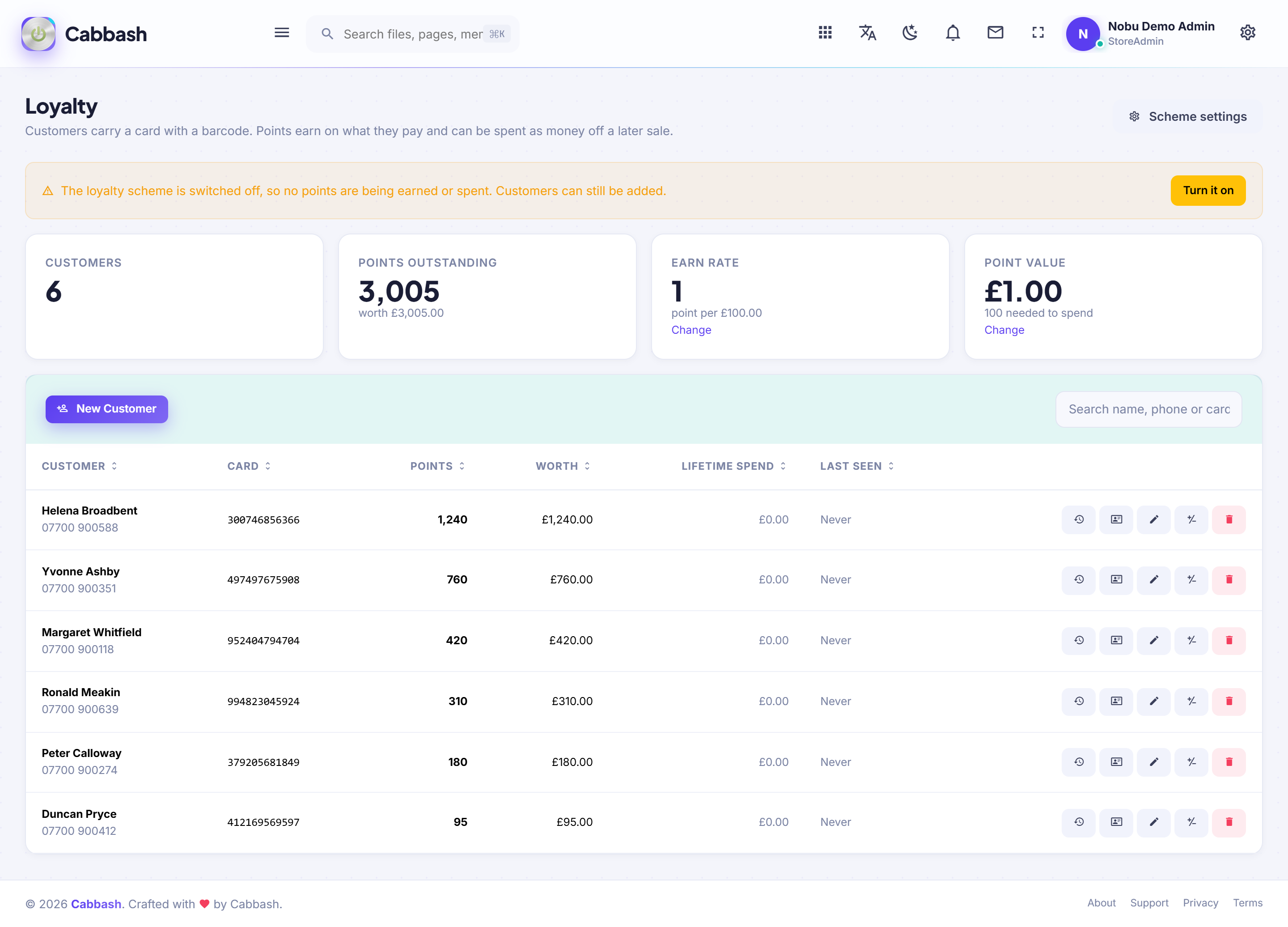This screenshot has width=1288, height=927.
Task: Open the Support footer link
Action: coord(1149,903)
